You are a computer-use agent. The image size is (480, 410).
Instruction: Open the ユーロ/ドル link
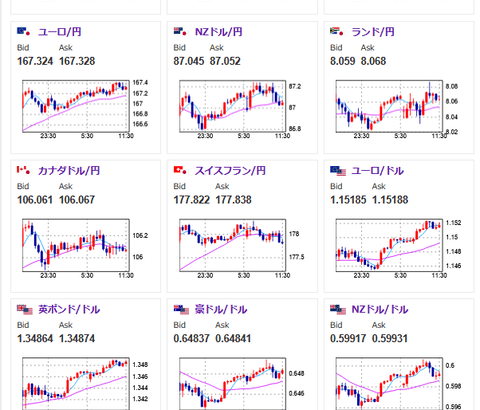378,171
